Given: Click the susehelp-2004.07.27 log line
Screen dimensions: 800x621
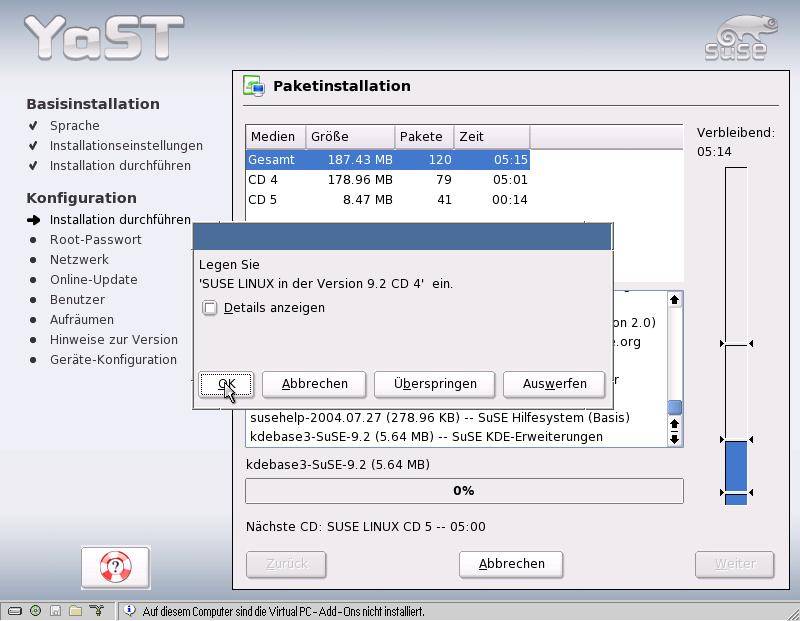Looking at the screenshot, I should tap(440, 417).
